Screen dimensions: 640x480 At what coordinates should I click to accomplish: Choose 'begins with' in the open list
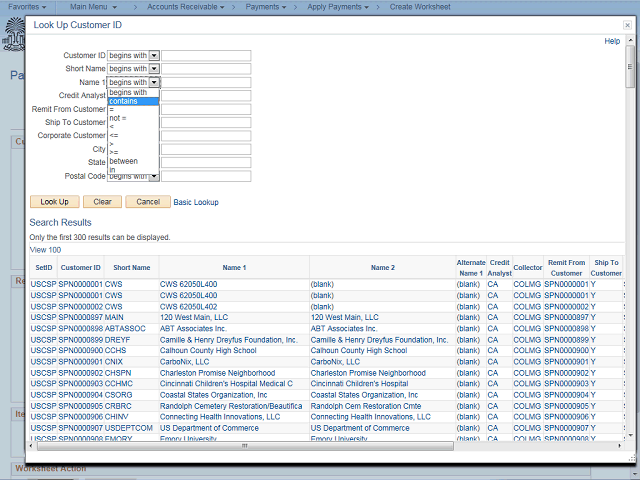click(133, 93)
